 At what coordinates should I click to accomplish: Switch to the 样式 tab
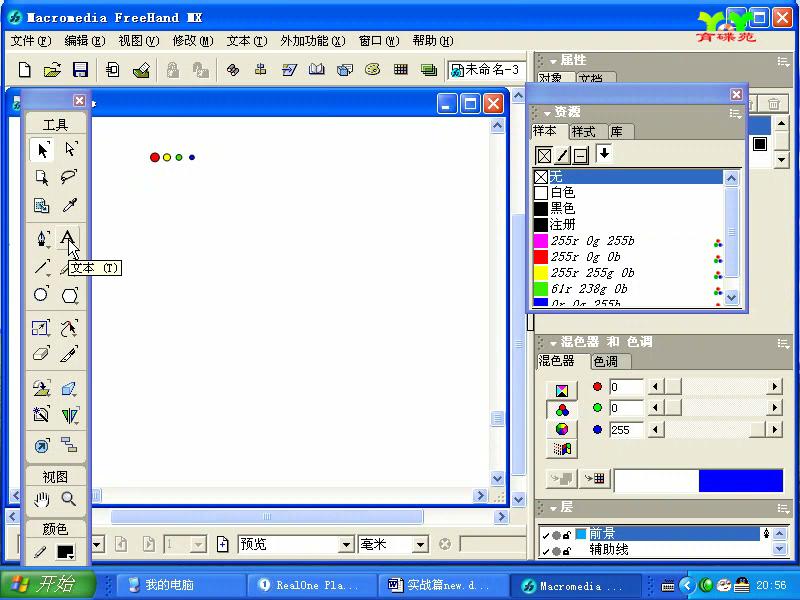(584, 132)
